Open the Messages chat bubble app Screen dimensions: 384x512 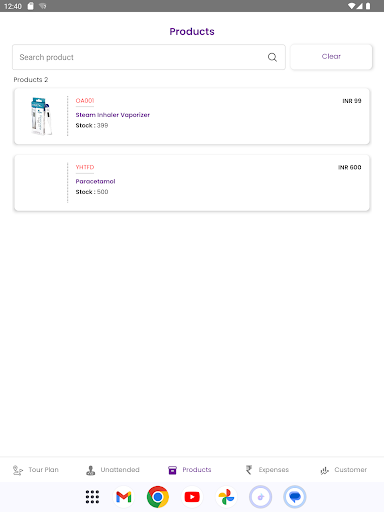click(295, 497)
